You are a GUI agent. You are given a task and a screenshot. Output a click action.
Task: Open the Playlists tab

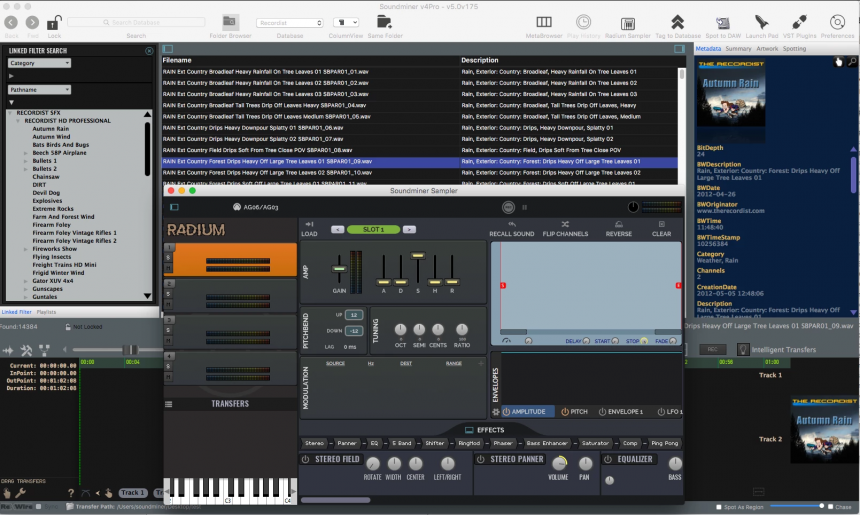pyautogui.click(x=46, y=312)
